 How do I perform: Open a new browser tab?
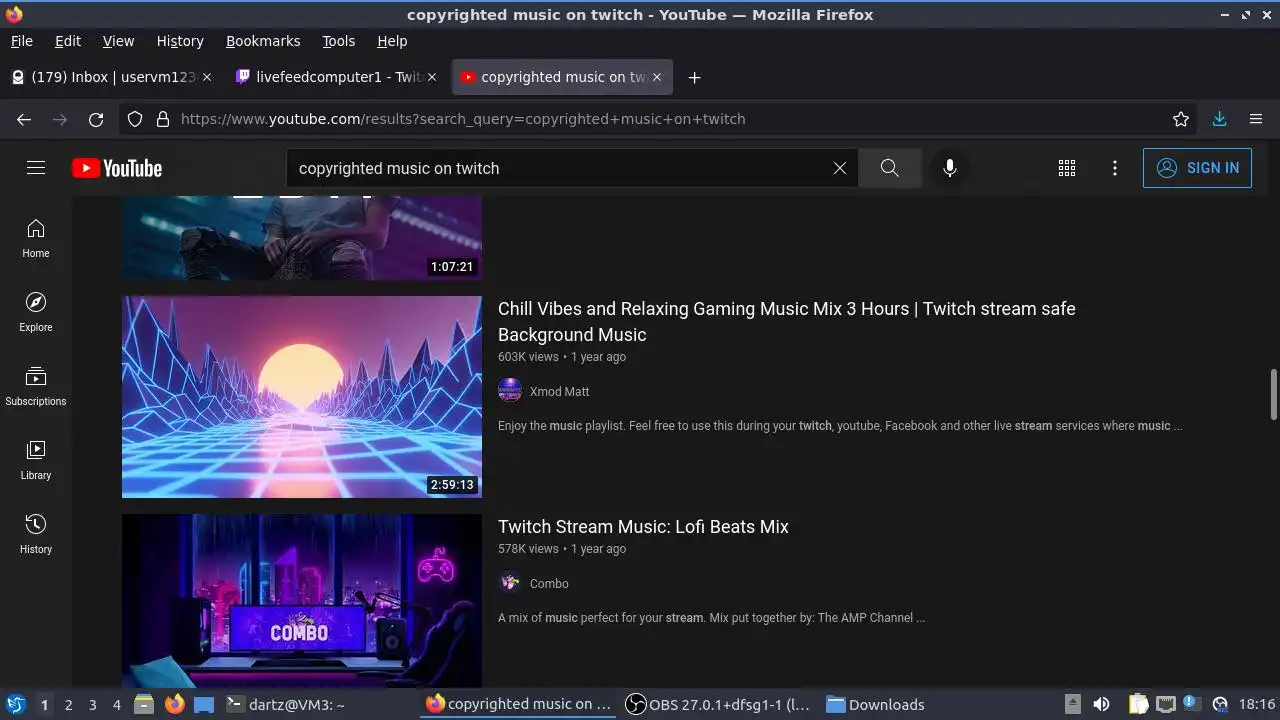[694, 77]
